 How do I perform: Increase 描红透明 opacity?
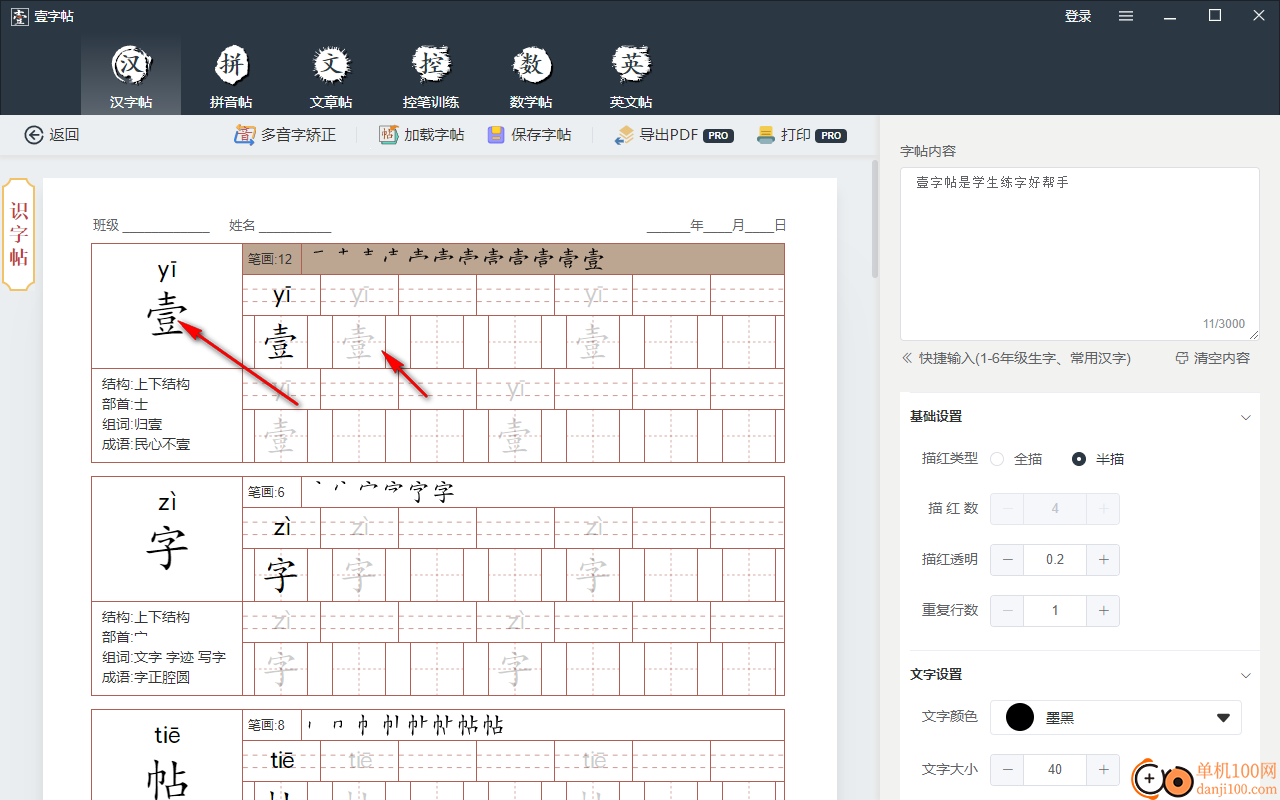click(x=1103, y=559)
